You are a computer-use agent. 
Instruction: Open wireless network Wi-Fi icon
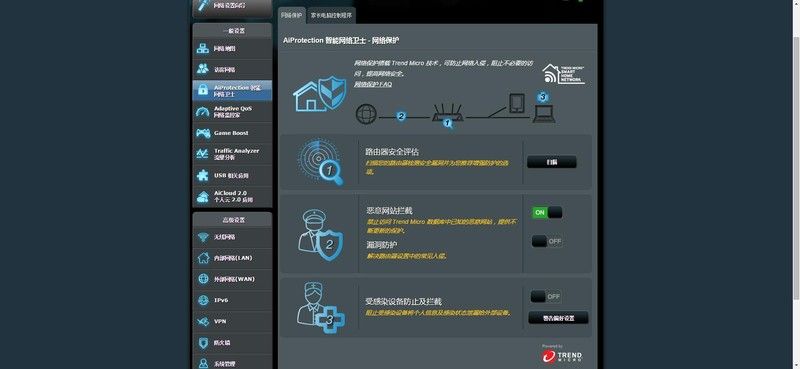pos(203,237)
